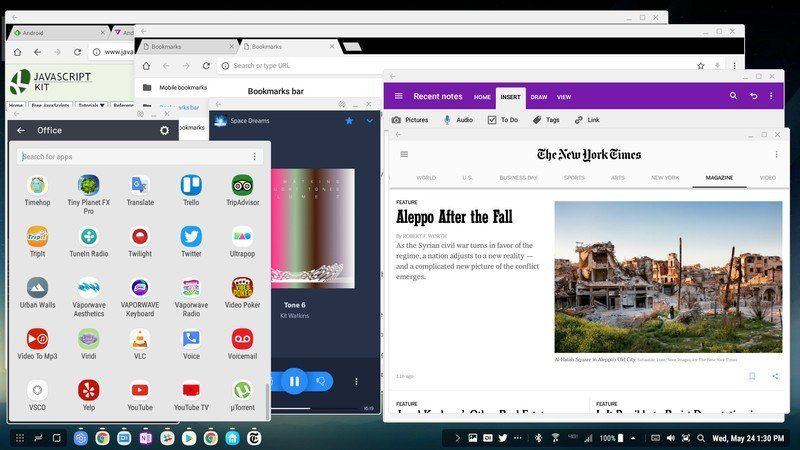The height and width of the screenshot is (450, 800).
Task: Click the undo arrow in OneNote
Action: (753, 96)
